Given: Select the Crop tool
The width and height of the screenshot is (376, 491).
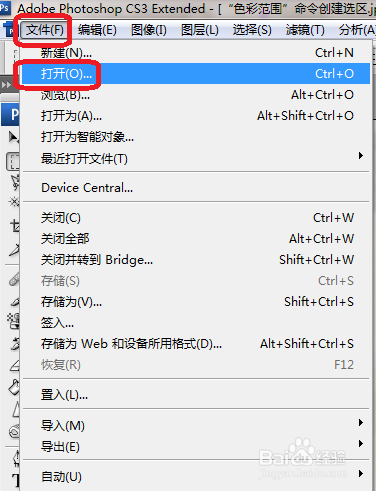Looking at the screenshot, I should pos(15,226).
